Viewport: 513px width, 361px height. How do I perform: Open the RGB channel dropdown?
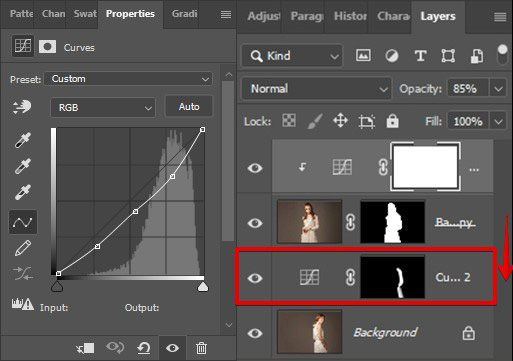click(103, 107)
